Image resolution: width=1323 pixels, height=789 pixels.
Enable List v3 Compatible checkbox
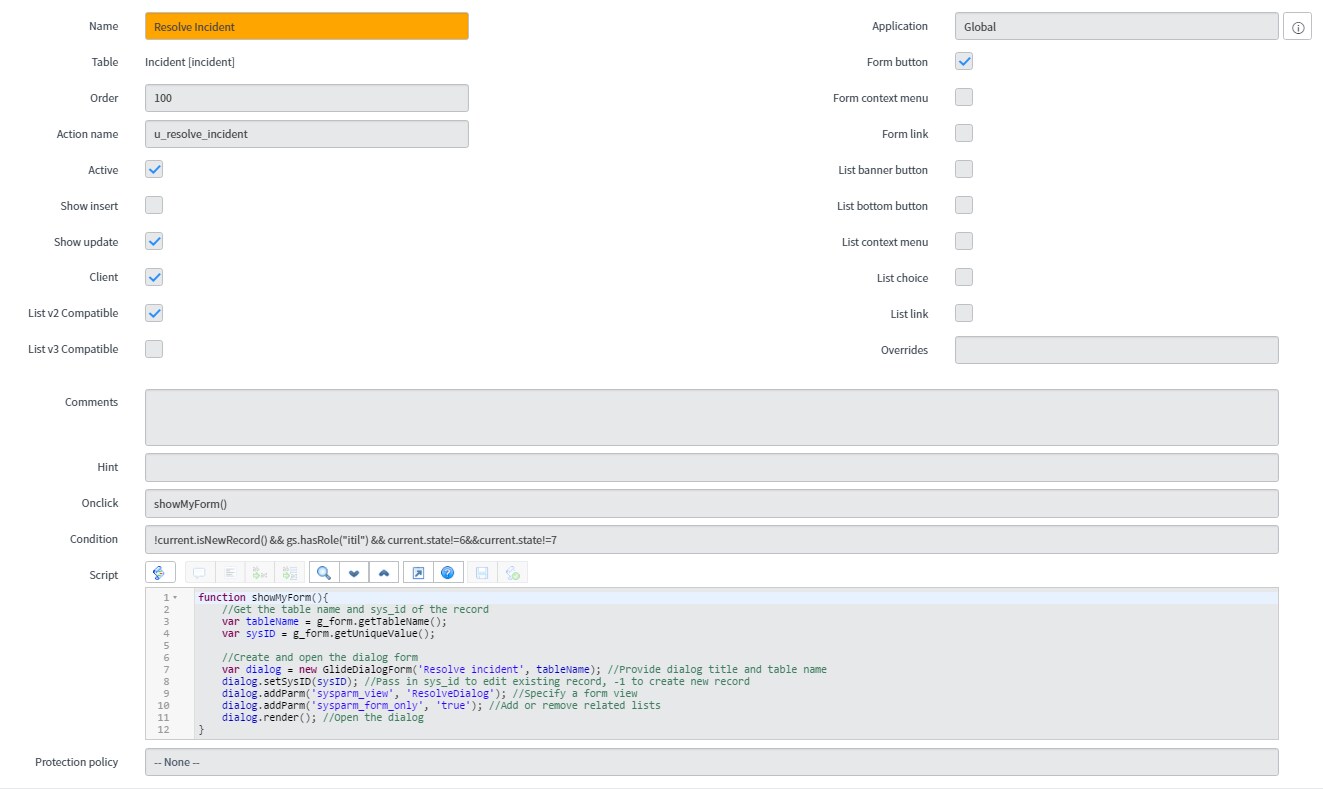154,349
